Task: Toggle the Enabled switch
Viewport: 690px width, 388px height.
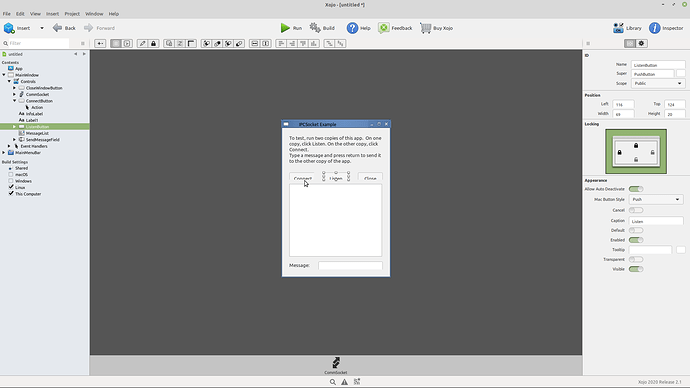Action: tap(636, 240)
